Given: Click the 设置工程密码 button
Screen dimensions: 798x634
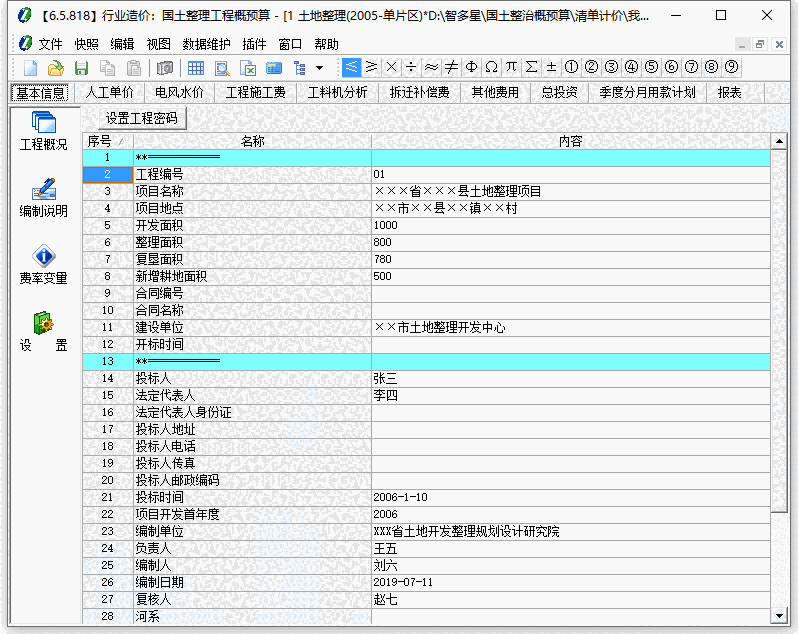Looking at the screenshot, I should pyautogui.click(x=141, y=118).
